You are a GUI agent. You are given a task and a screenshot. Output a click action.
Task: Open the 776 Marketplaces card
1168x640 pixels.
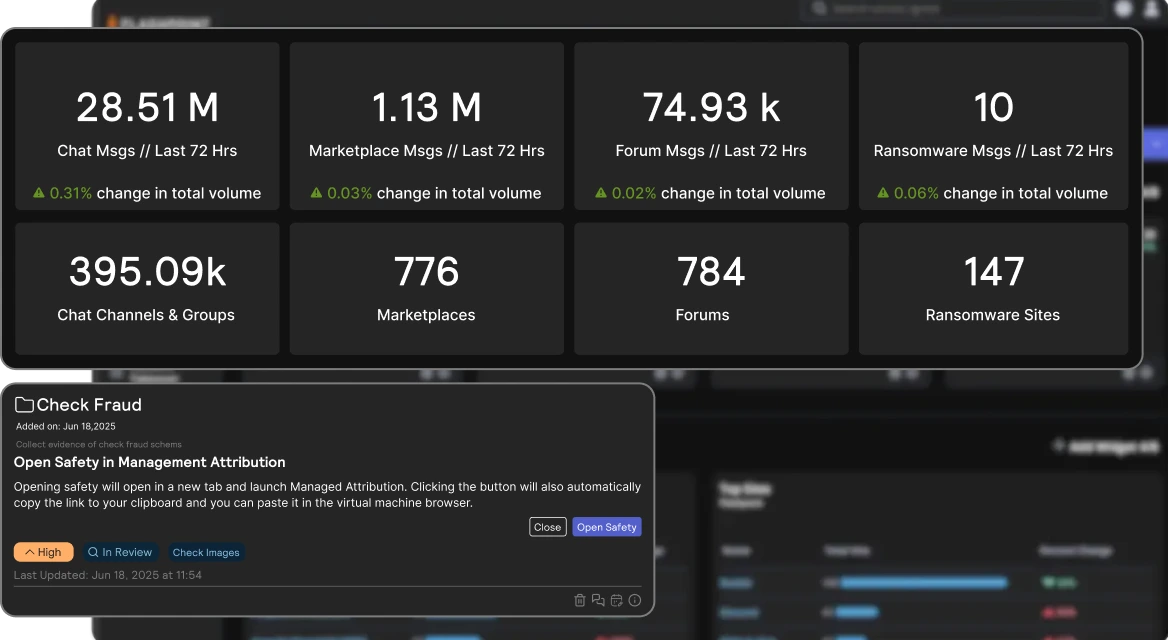click(427, 288)
